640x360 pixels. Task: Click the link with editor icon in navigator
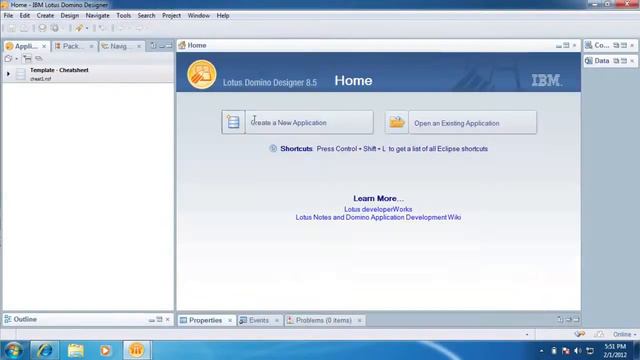pos(39,59)
